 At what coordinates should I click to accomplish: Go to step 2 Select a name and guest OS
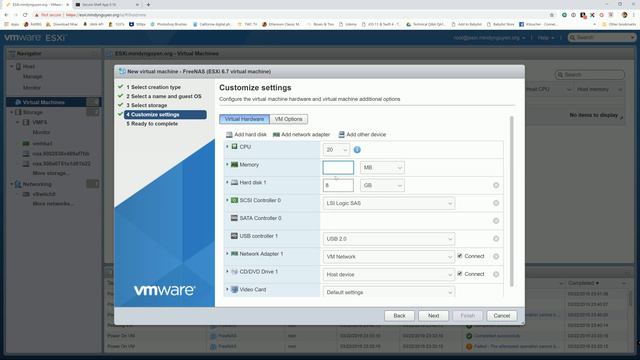(x=164, y=96)
